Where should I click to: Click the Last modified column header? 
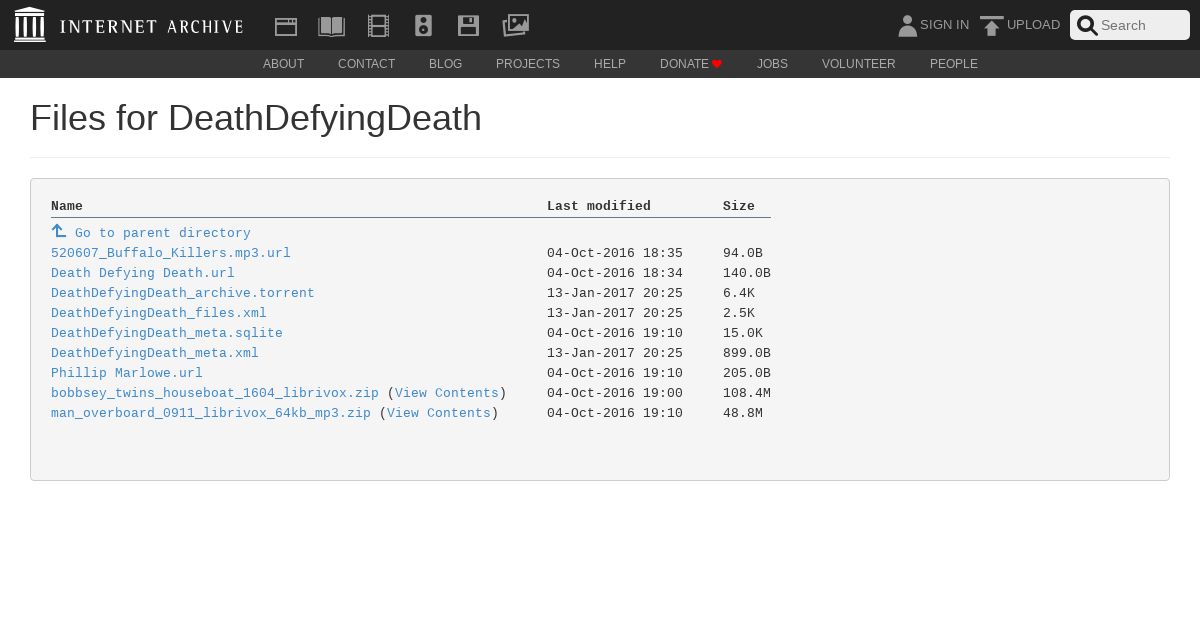[599, 206]
